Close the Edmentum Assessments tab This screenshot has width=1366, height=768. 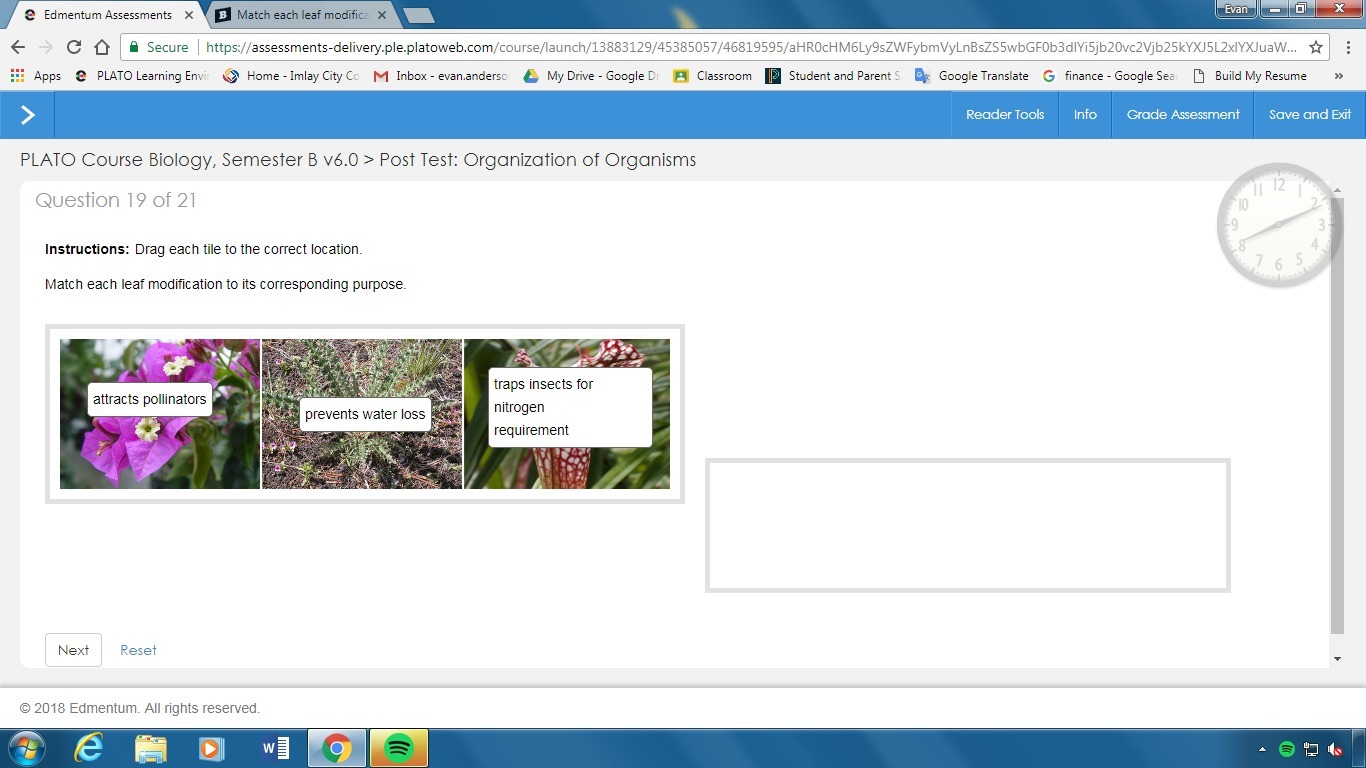pos(188,15)
